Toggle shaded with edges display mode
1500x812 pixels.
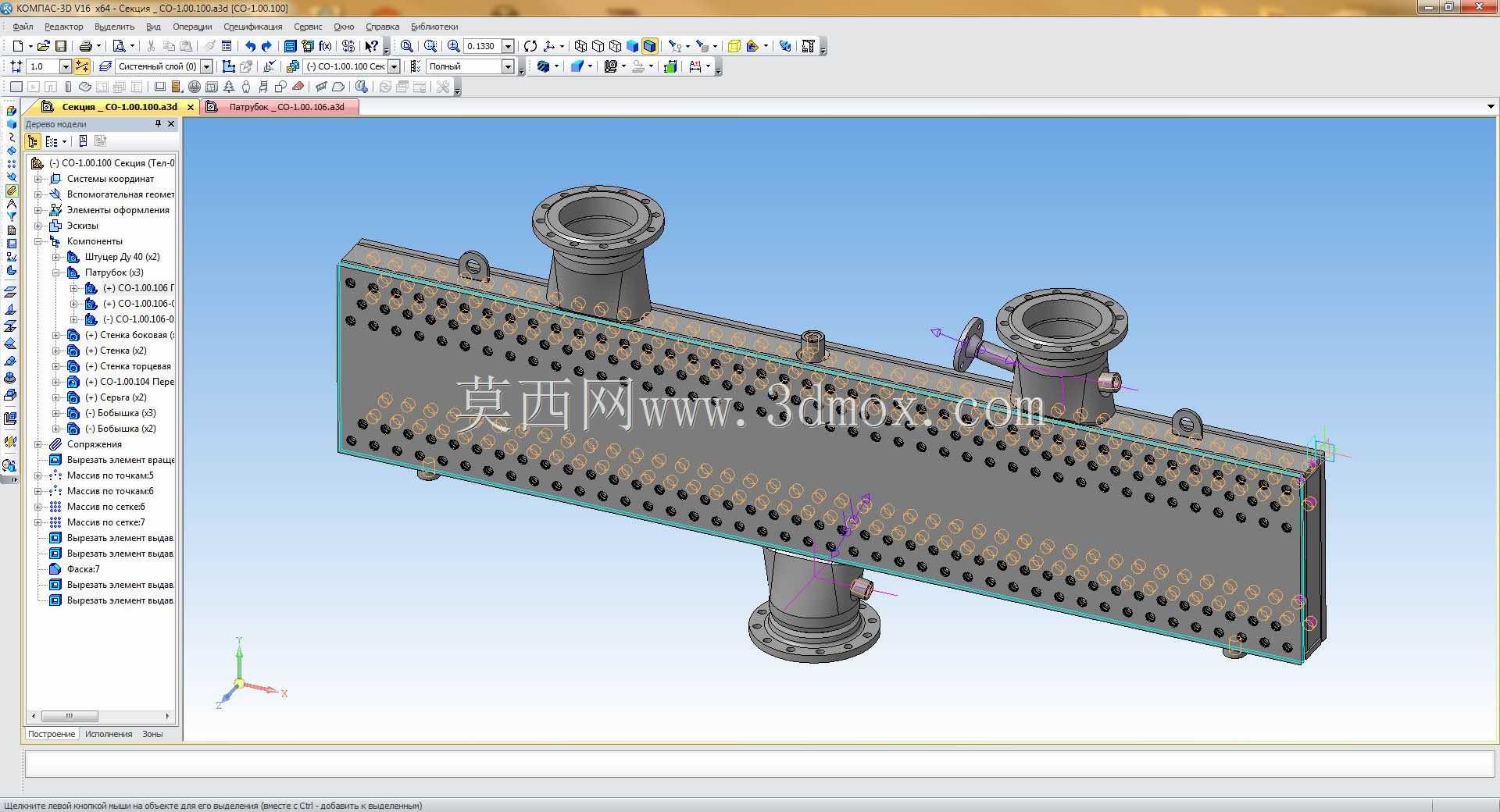click(x=649, y=46)
